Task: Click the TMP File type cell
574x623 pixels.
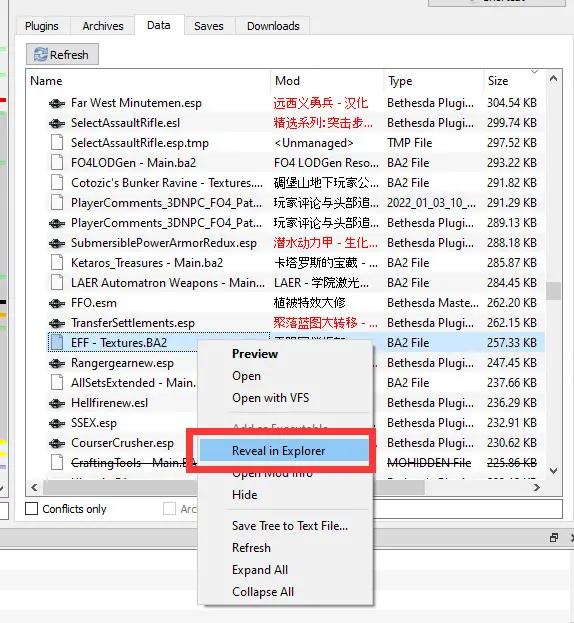Action: [410, 143]
